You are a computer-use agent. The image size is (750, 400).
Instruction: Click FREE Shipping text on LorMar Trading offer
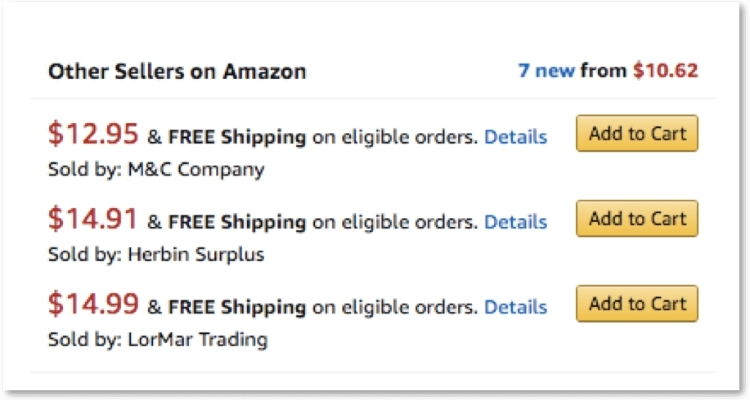click(x=237, y=307)
